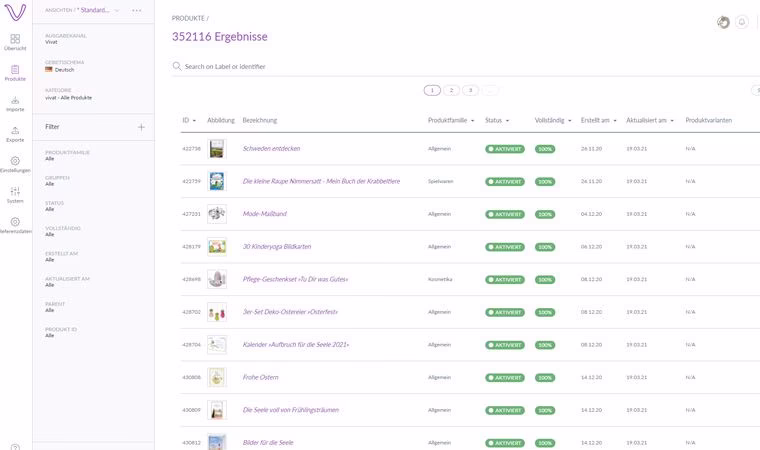760x450 pixels.
Task: Go to Produkte in sidebar
Action: coord(15,71)
